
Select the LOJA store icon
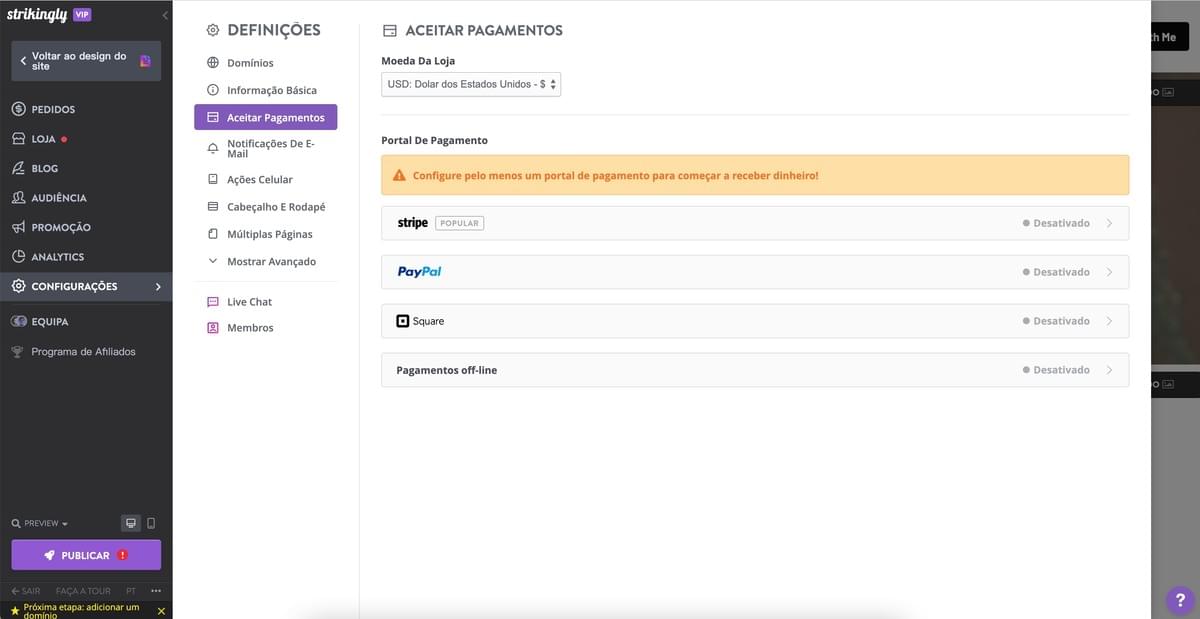click(x=18, y=138)
